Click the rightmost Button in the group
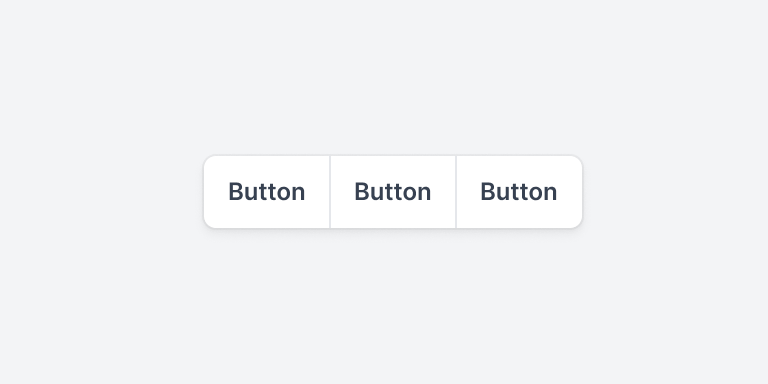 519,192
